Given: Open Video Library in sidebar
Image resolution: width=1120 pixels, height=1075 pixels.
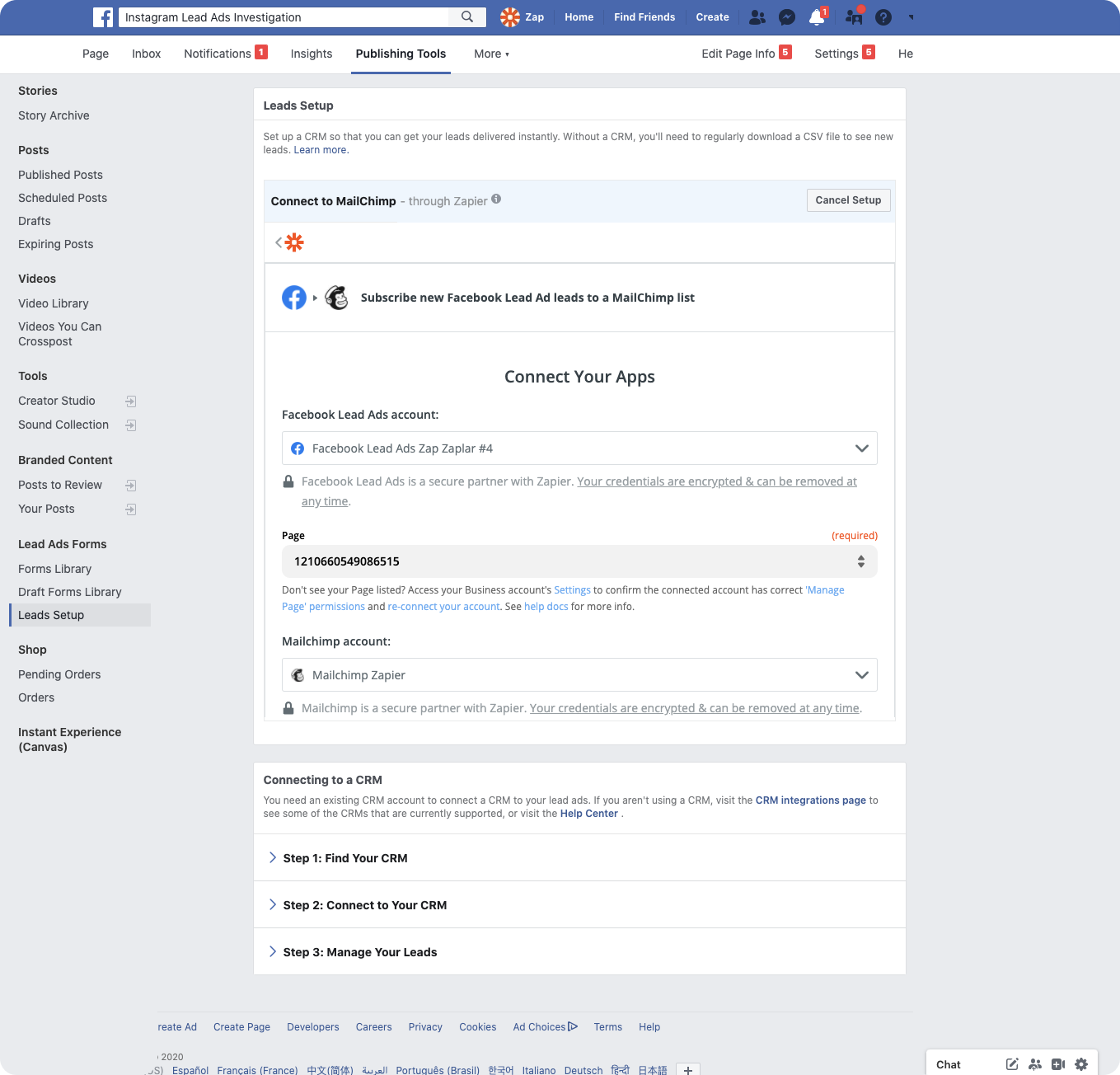Looking at the screenshot, I should point(53,303).
